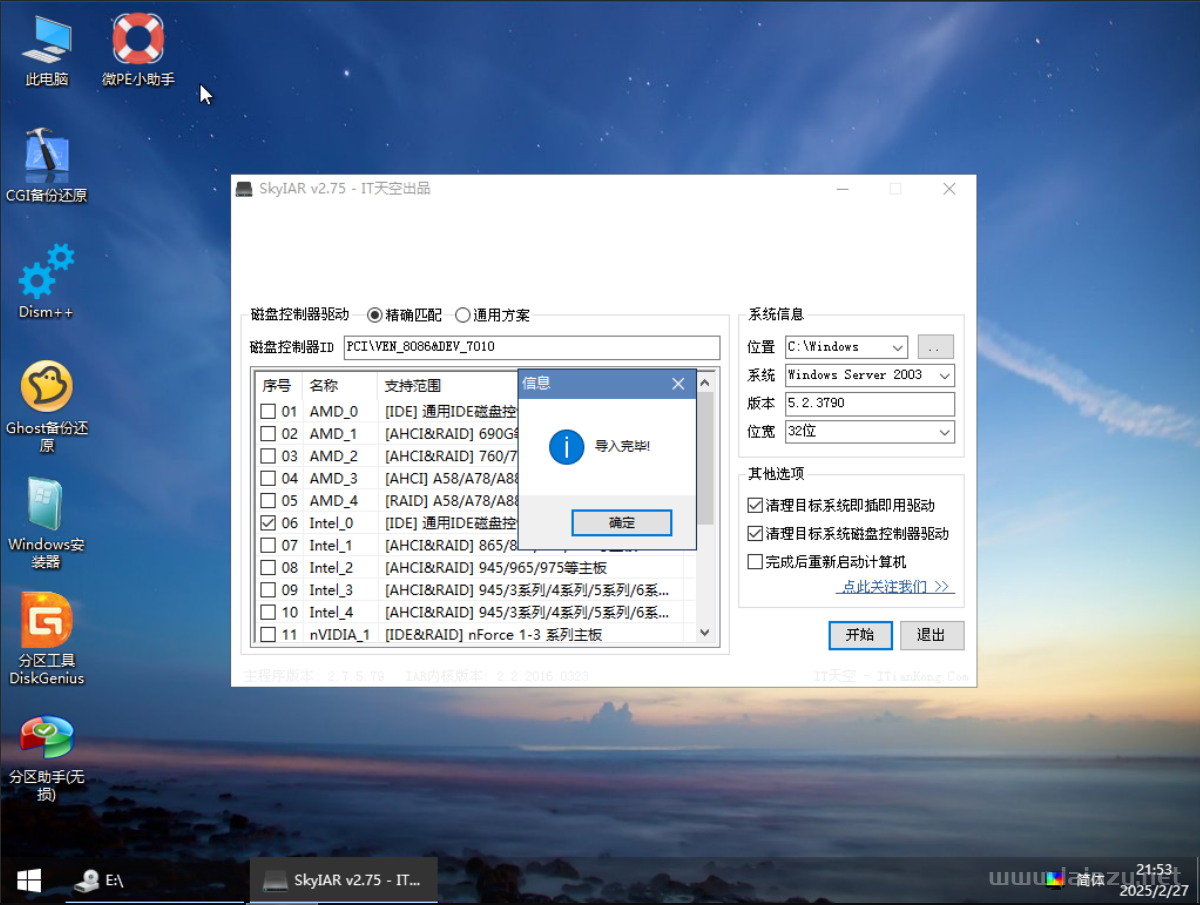Click the 支持范围 column header
Viewport: 1200px width, 905px height.
(x=446, y=385)
